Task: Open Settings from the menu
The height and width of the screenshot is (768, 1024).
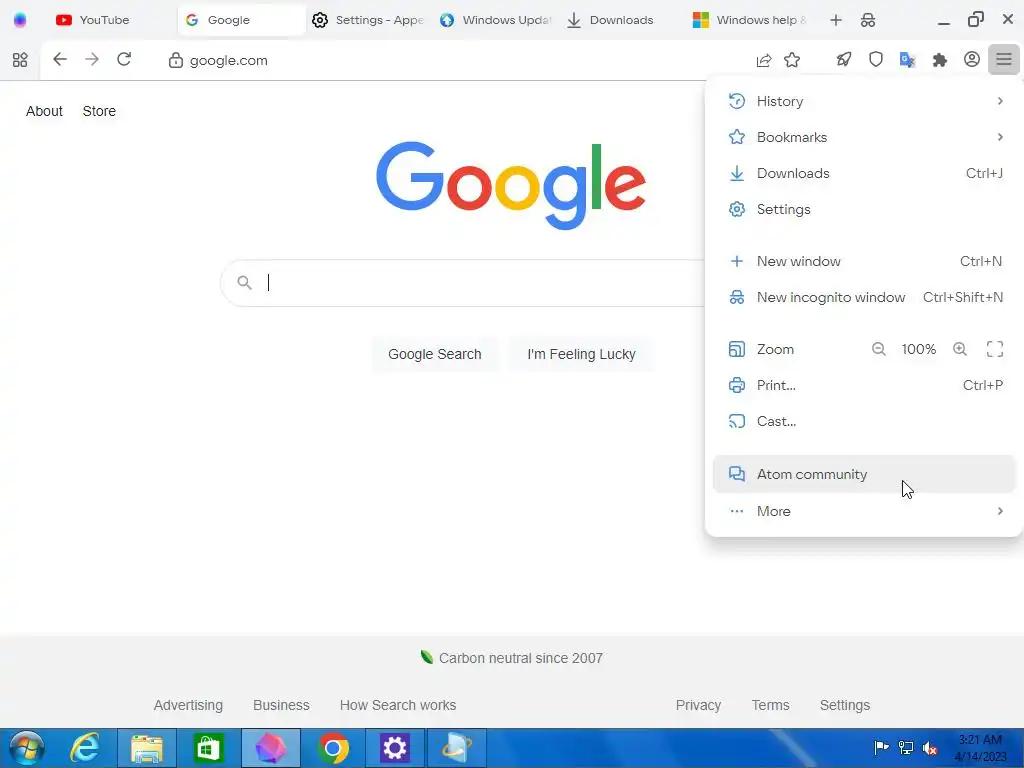Action: pos(864,209)
